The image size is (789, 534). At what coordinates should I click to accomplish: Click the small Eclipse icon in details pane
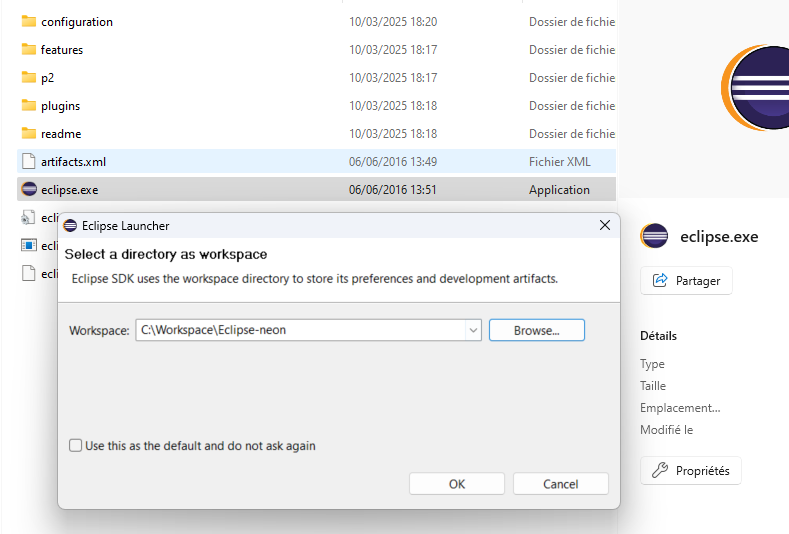coord(654,236)
